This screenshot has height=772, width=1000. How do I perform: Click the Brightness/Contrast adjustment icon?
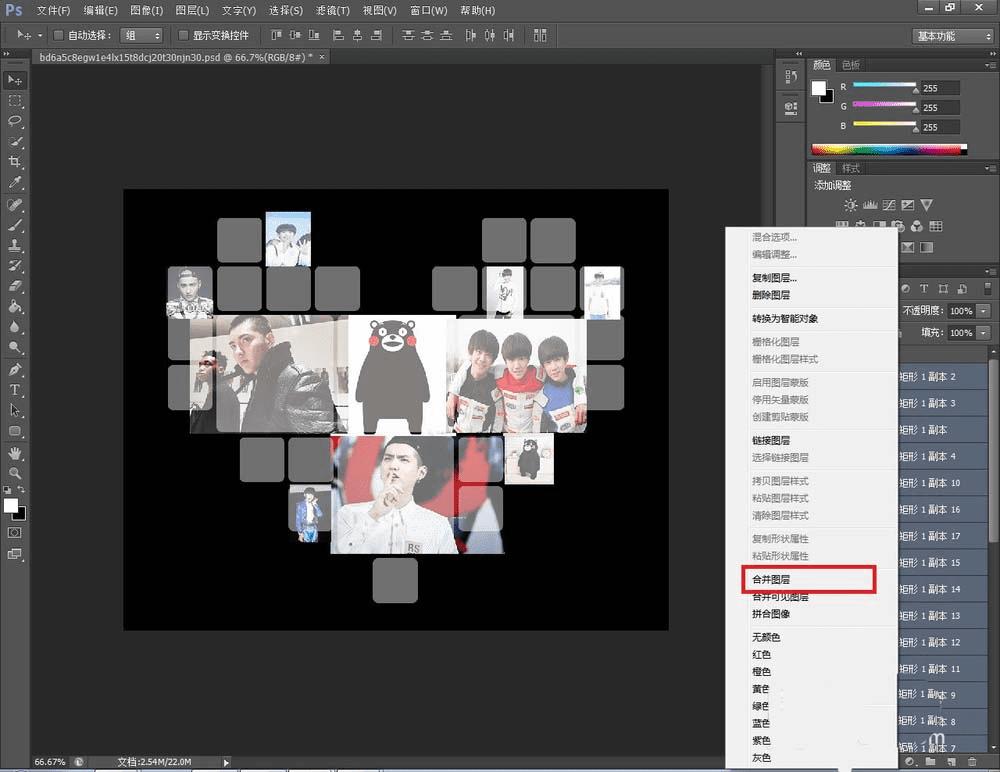pyautogui.click(x=850, y=205)
